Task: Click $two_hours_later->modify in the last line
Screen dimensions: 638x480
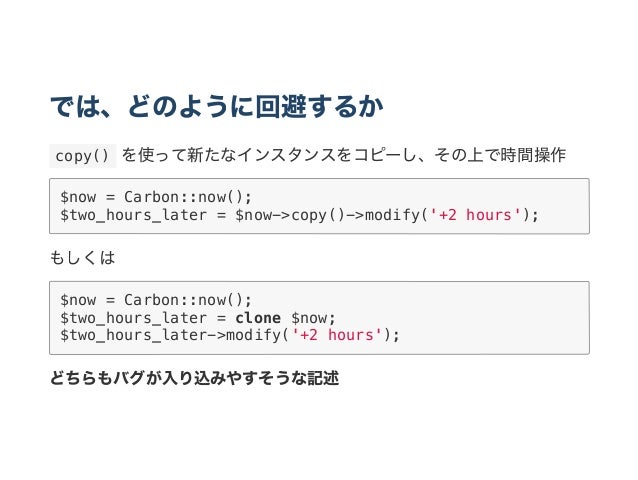Action: (x=170, y=335)
